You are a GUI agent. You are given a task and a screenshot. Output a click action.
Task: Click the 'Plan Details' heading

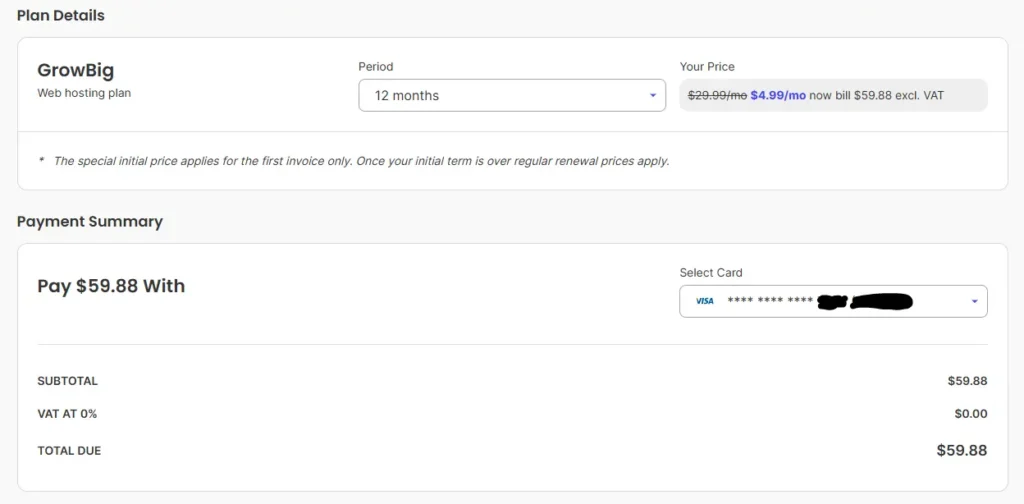point(61,15)
